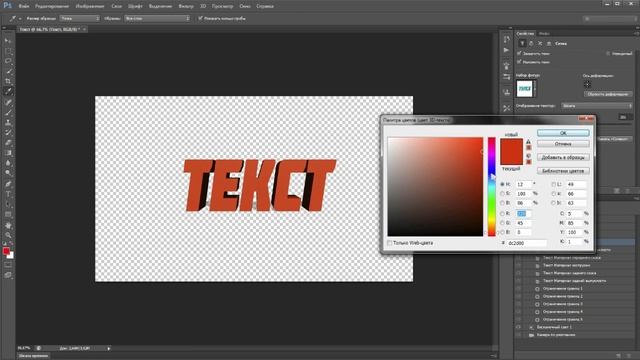Select the Magic Wand tool
Viewport: 640px width, 360px height.
pos(8,71)
